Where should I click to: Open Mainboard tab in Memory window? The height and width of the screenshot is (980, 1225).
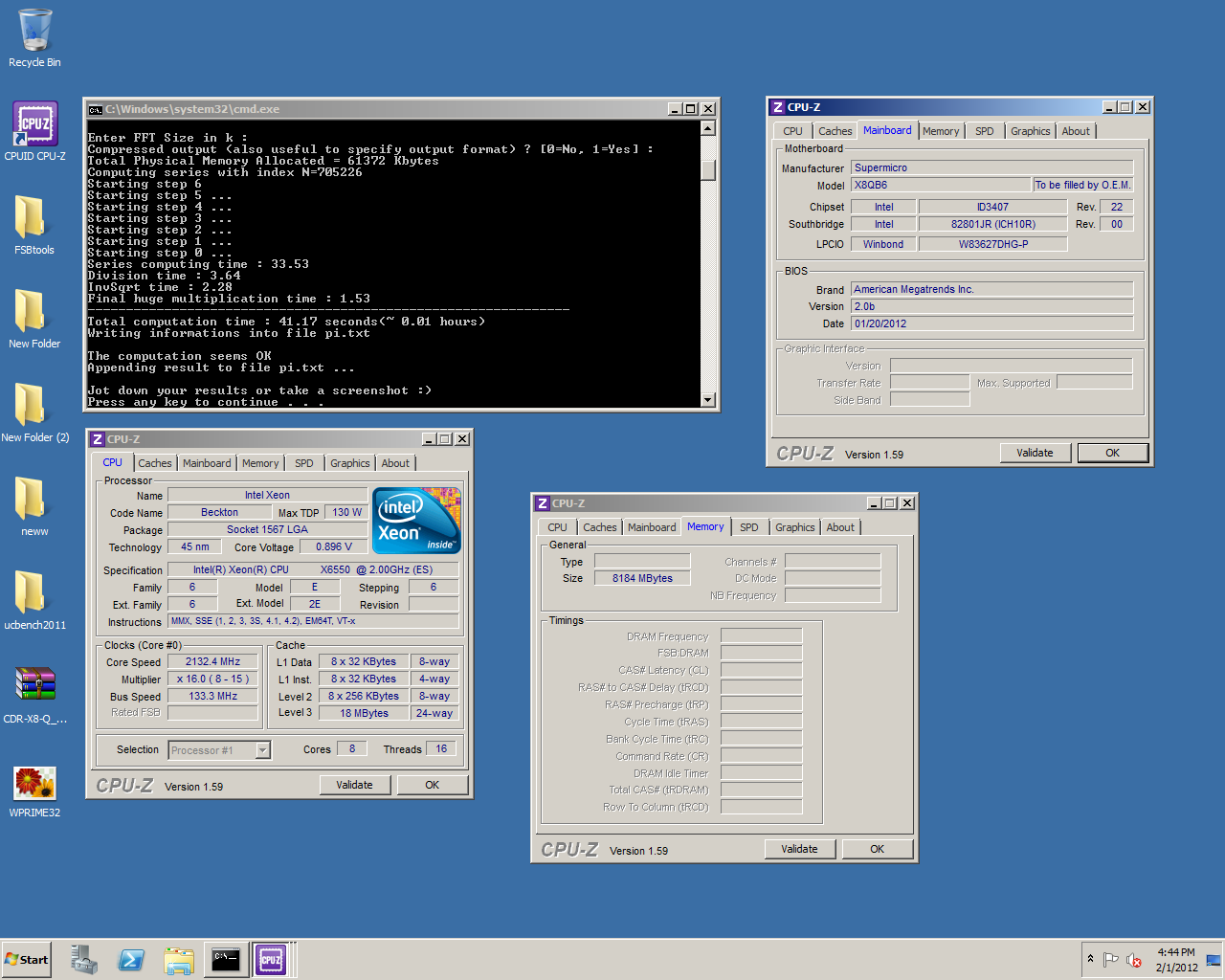pos(652,527)
